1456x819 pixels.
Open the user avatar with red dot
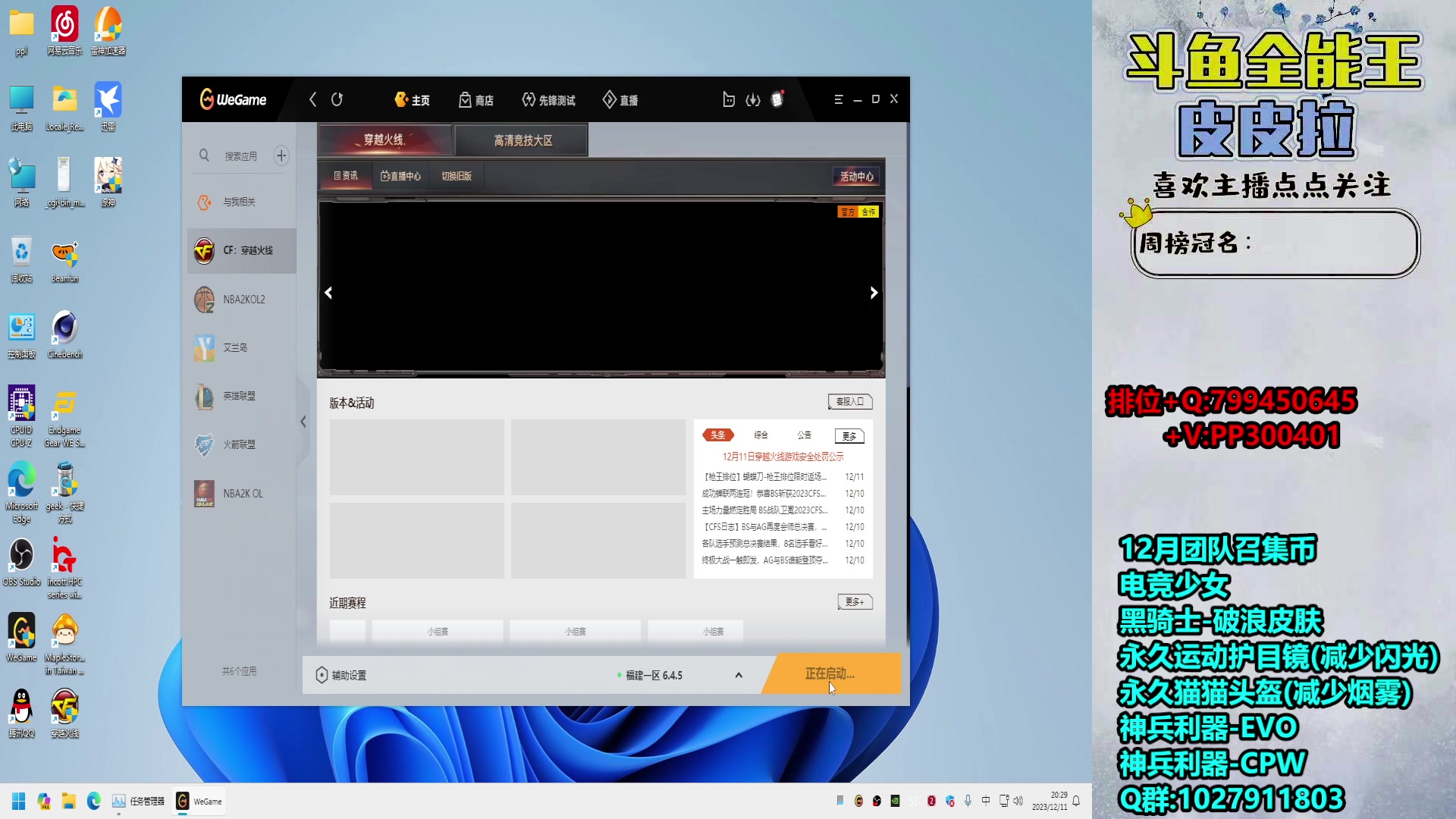pos(777,99)
